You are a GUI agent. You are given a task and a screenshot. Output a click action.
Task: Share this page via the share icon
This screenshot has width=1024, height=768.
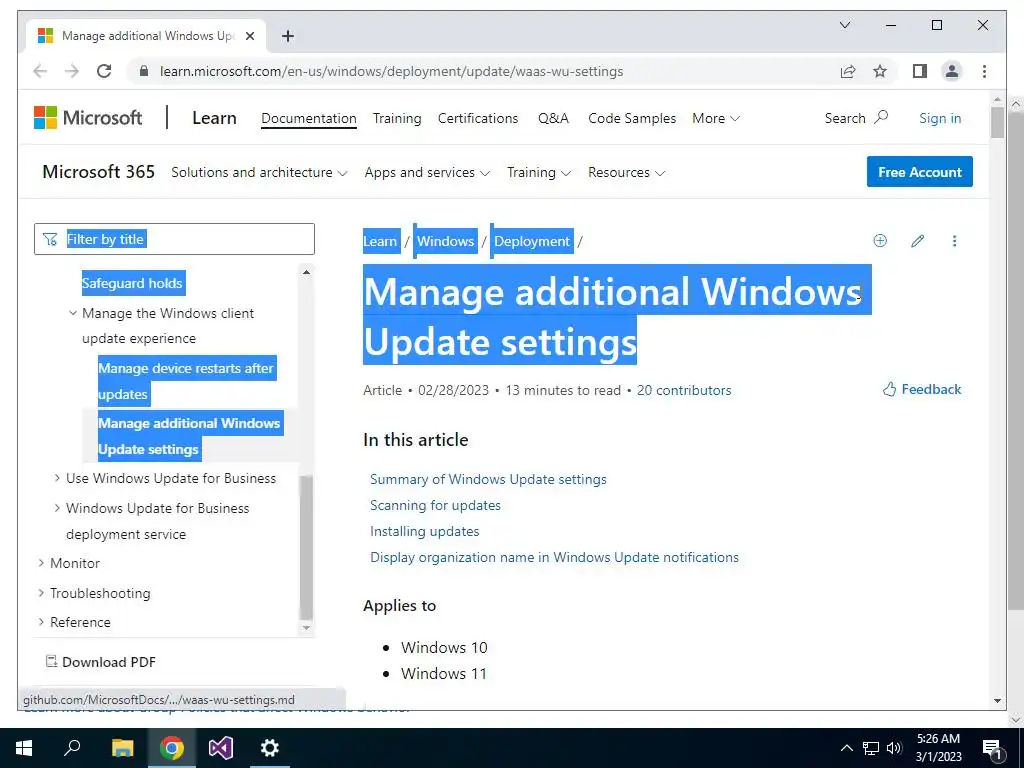[x=848, y=71]
